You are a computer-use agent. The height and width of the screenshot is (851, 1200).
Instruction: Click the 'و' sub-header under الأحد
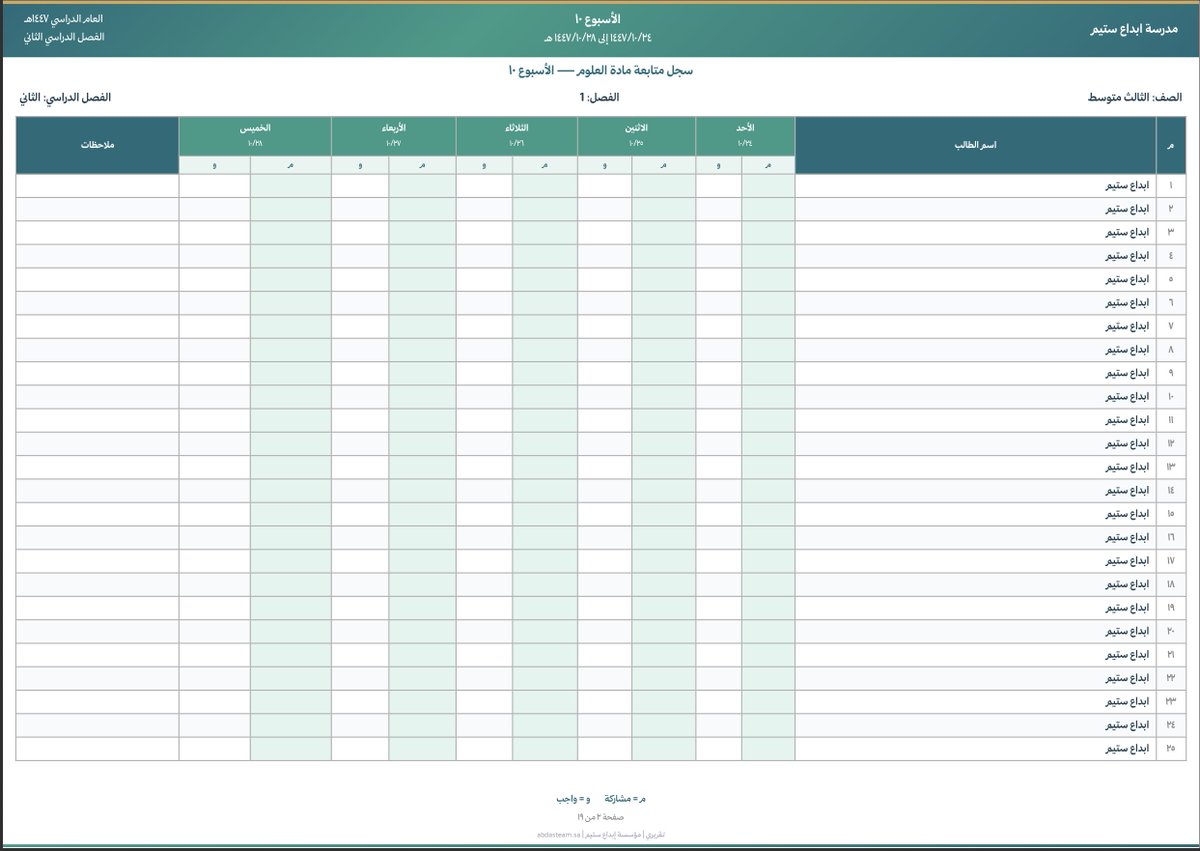point(719,165)
